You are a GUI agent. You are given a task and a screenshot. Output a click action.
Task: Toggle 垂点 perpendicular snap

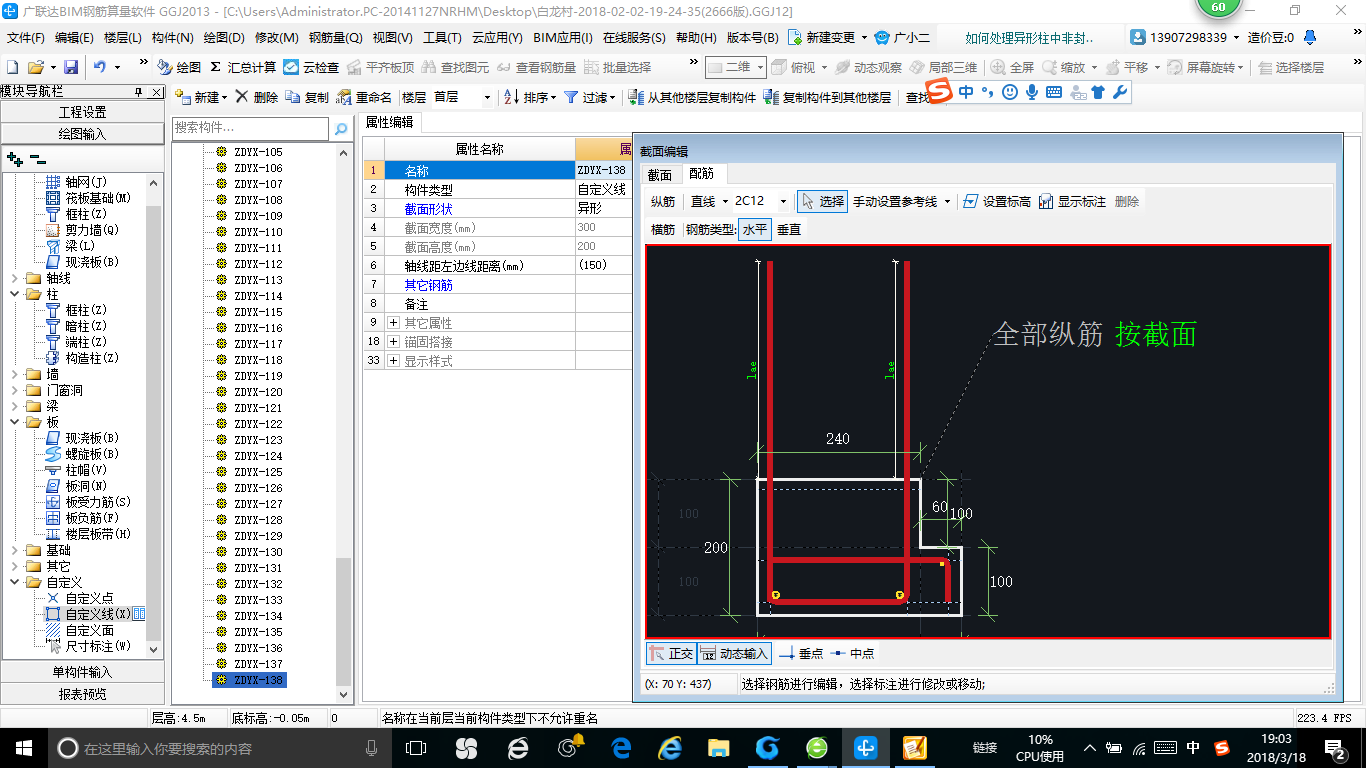click(x=801, y=653)
